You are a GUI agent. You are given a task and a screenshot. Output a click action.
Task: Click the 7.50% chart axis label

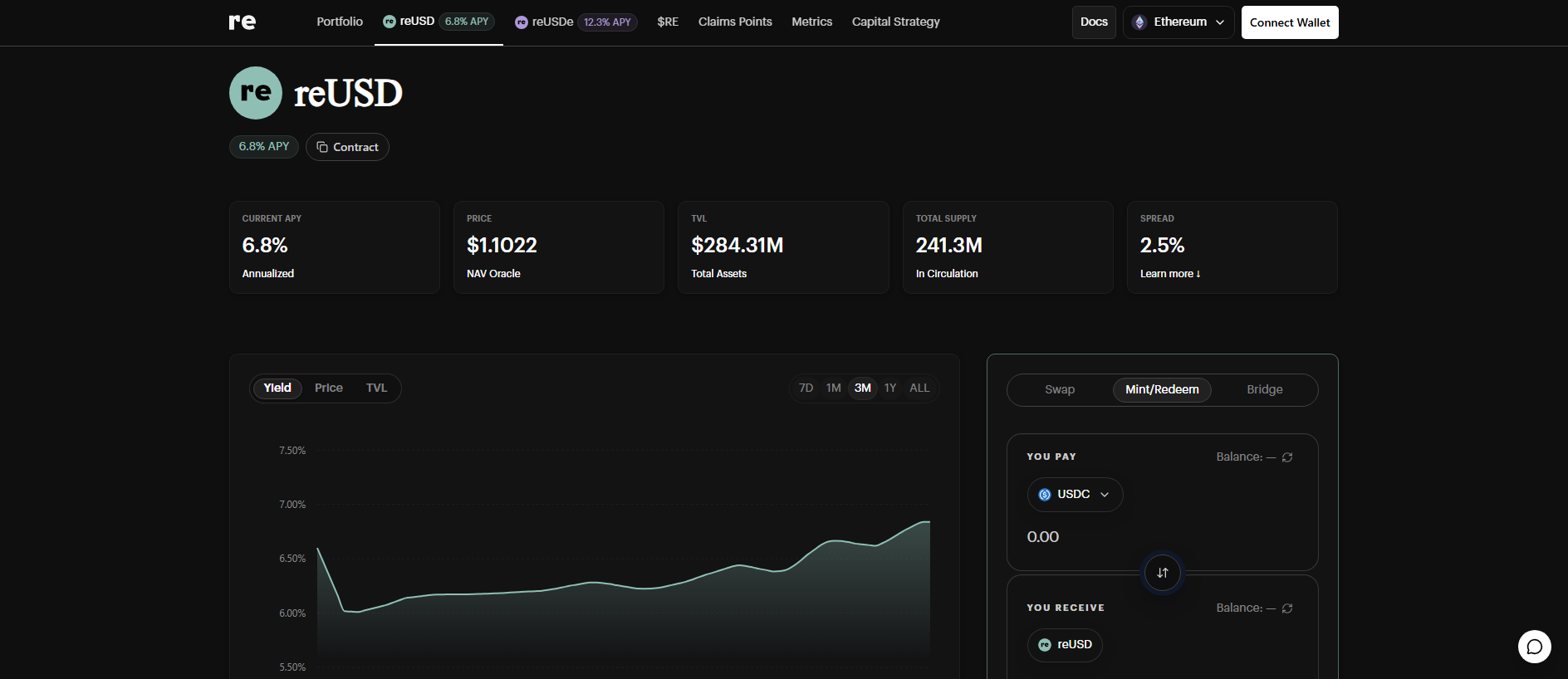(x=292, y=451)
